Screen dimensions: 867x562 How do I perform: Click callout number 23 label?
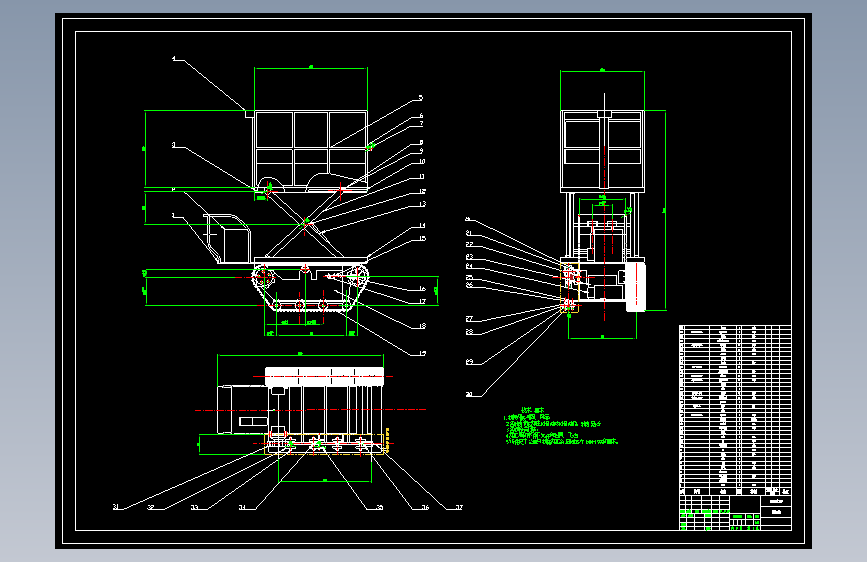tap(469, 257)
